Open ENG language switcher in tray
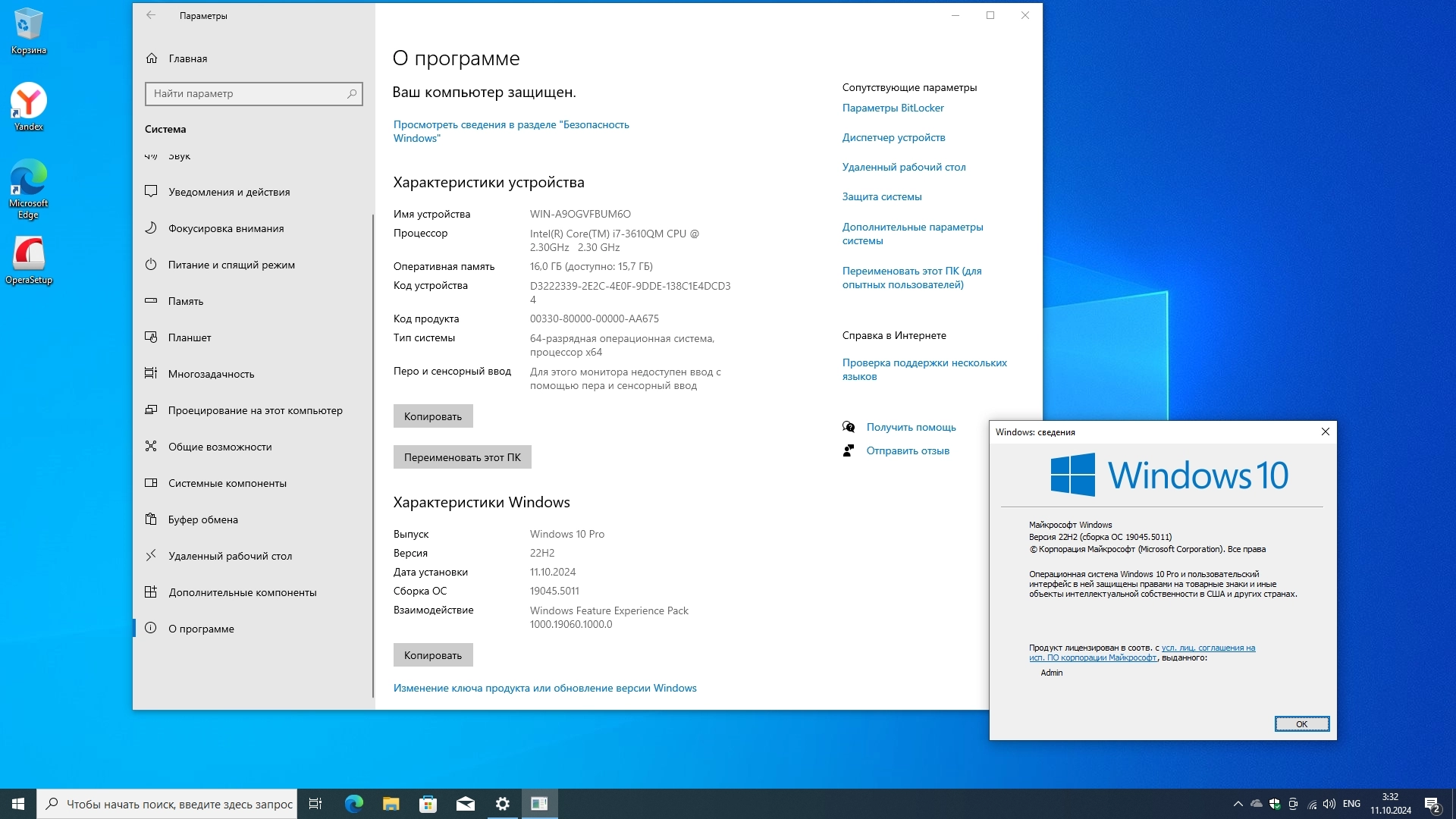 point(1351,804)
